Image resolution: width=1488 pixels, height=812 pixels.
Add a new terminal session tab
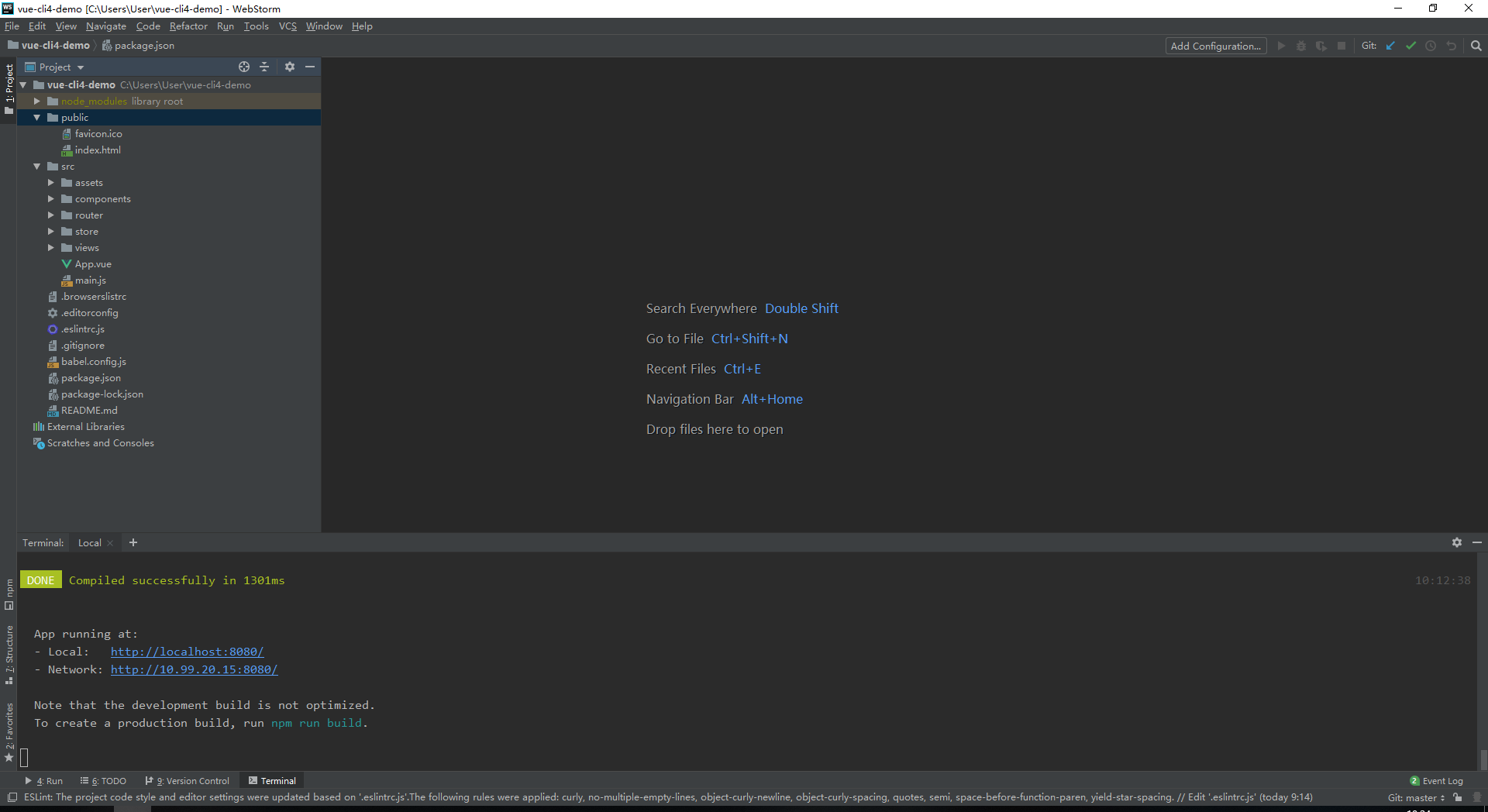133,542
